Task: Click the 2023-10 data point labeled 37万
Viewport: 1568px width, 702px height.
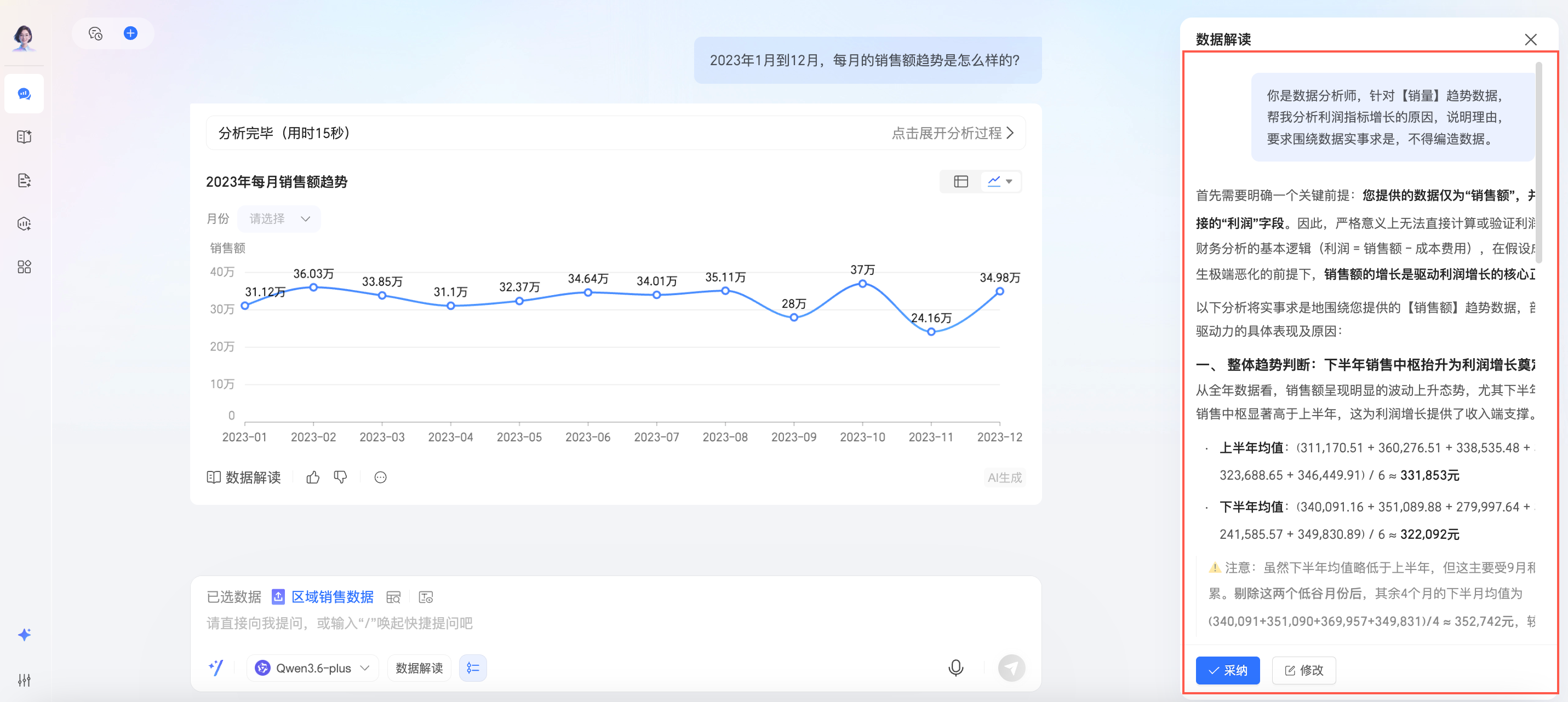Action: [x=862, y=284]
